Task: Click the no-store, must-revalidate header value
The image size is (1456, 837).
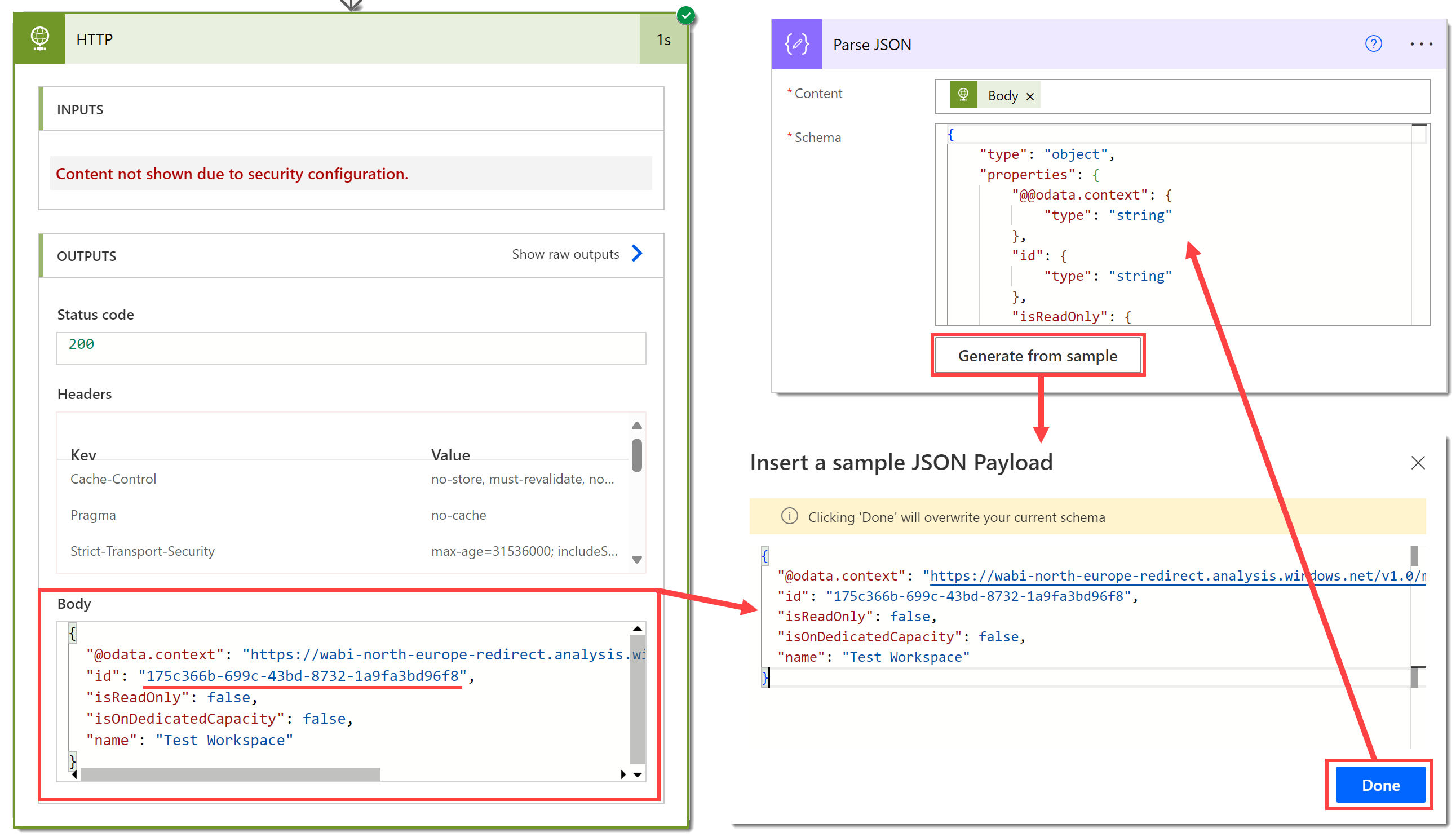Action: pyautogui.click(x=523, y=479)
